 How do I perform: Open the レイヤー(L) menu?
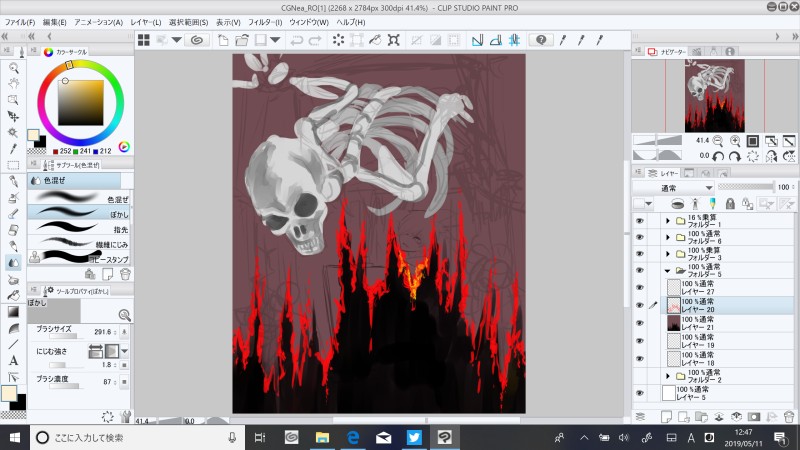click(146, 21)
